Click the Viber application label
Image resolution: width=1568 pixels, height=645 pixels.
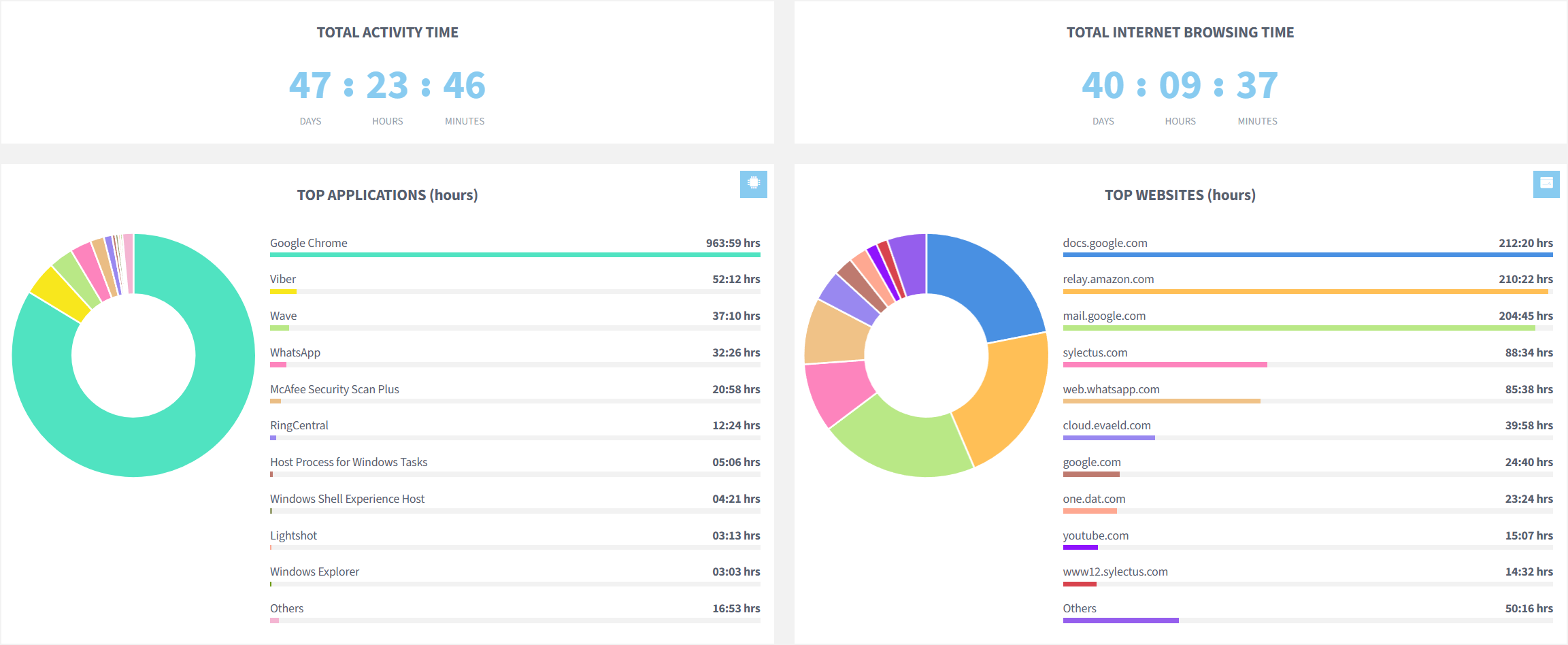click(x=282, y=279)
